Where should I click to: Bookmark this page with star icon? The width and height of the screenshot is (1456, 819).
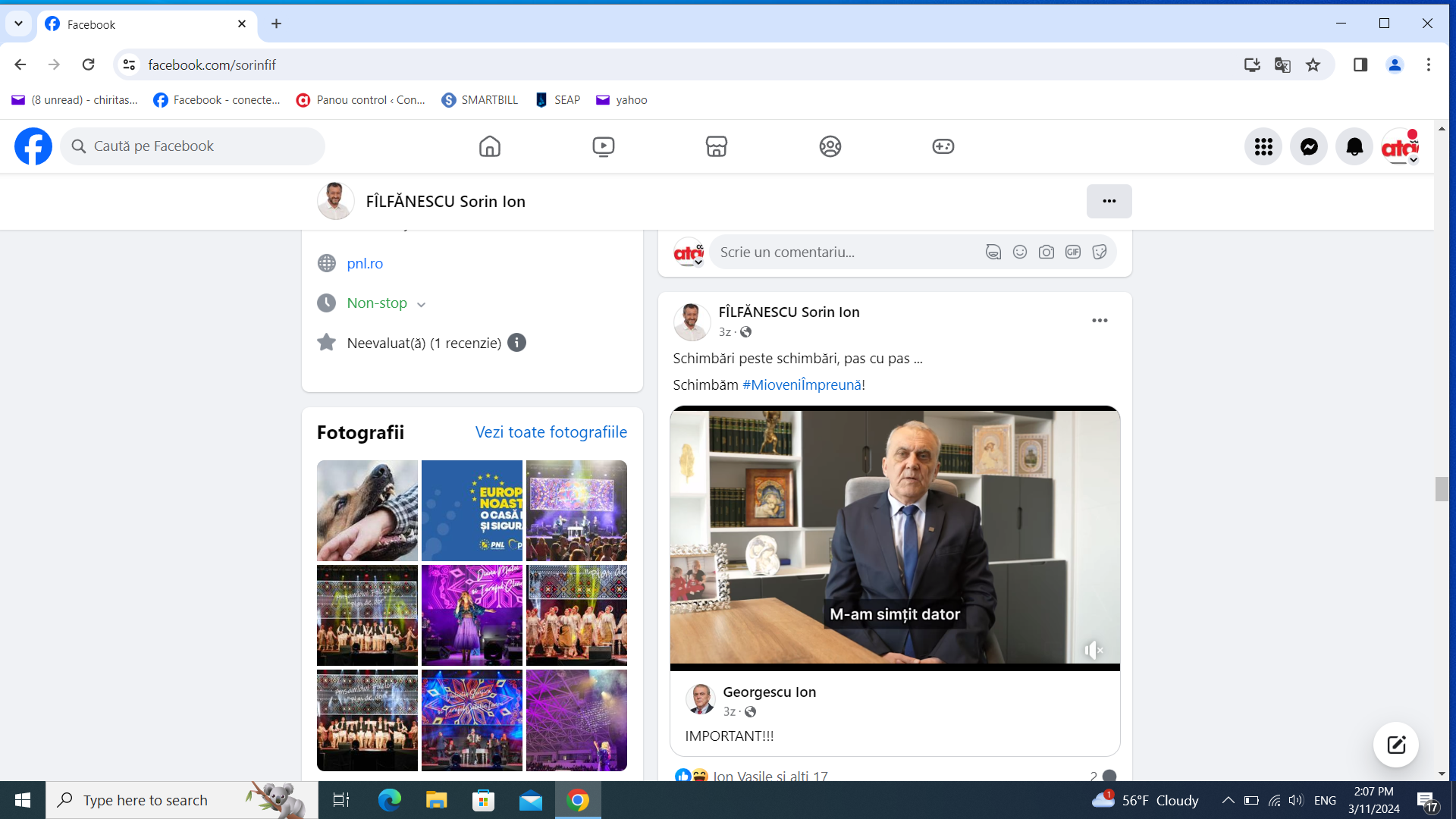(x=1313, y=65)
